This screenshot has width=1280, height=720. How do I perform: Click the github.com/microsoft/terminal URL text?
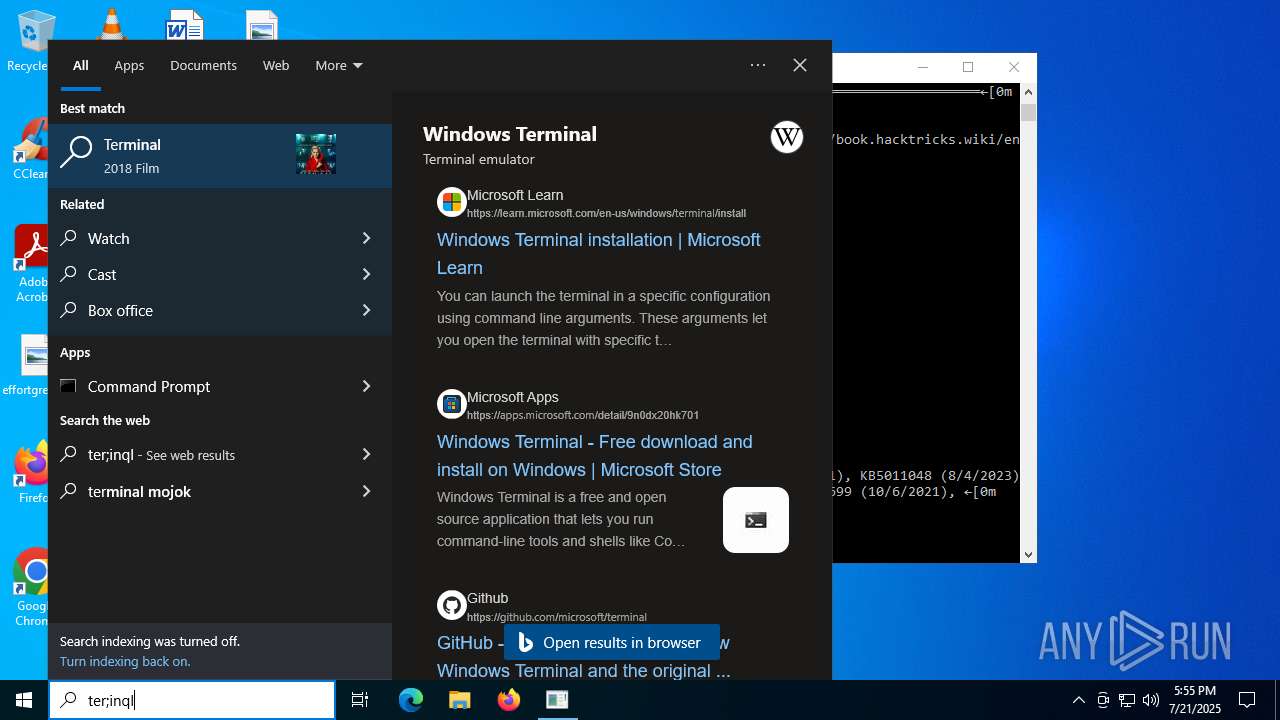[x=557, y=617]
